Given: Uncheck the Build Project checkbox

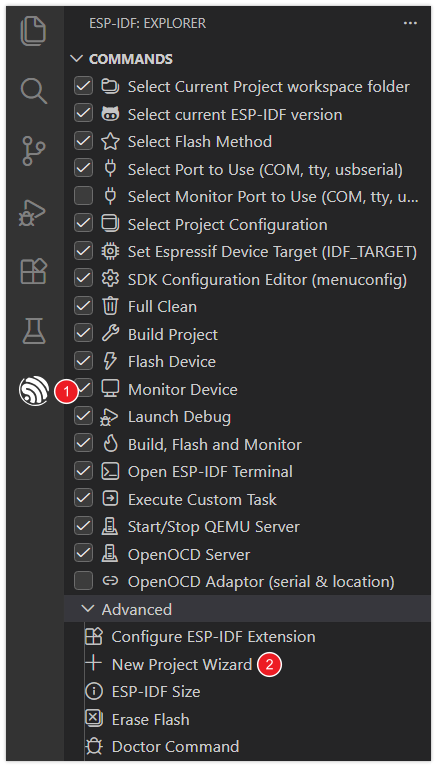Looking at the screenshot, I should [83, 334].
